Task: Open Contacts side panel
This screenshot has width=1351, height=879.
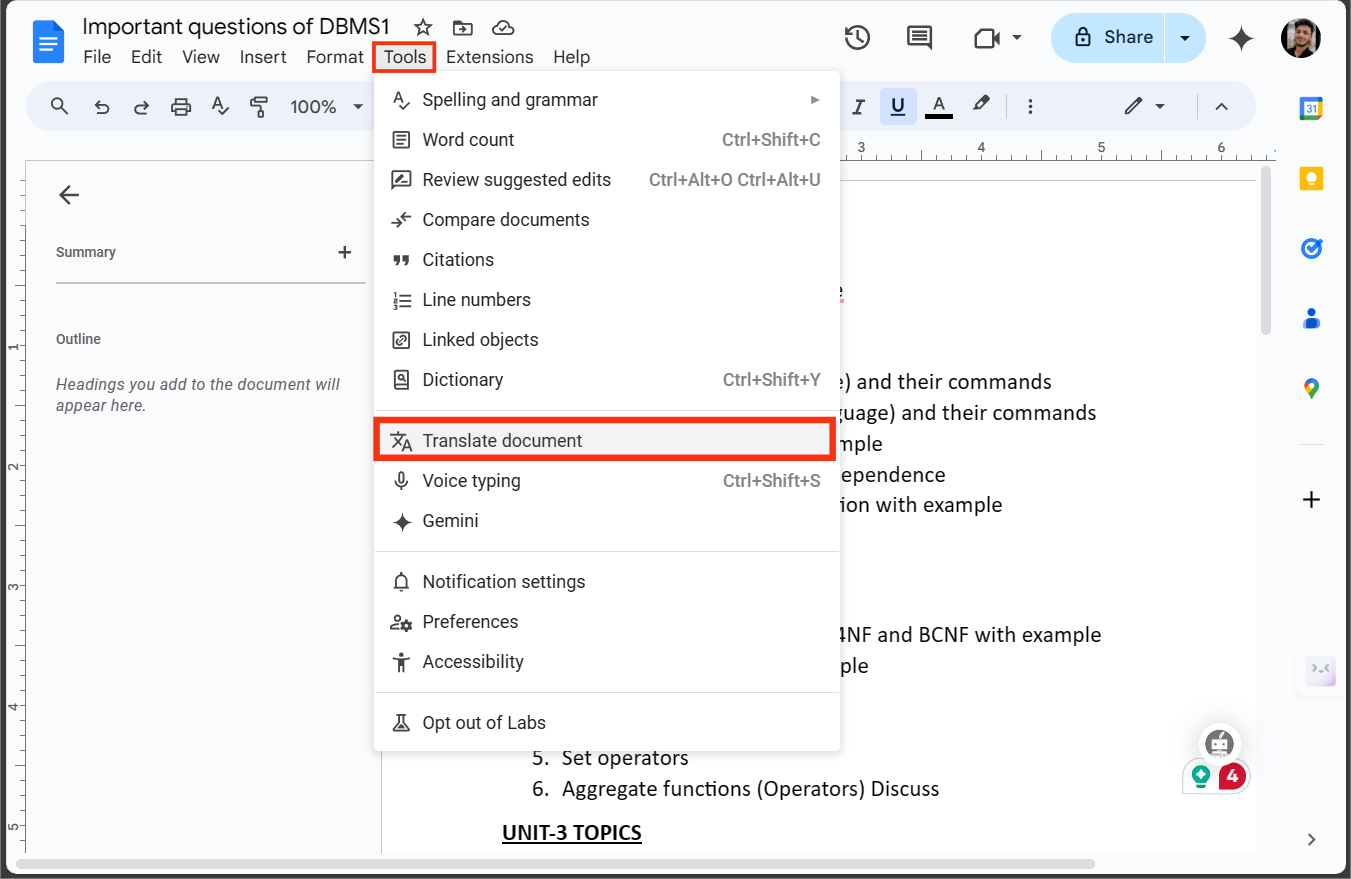Action: 1312,319
